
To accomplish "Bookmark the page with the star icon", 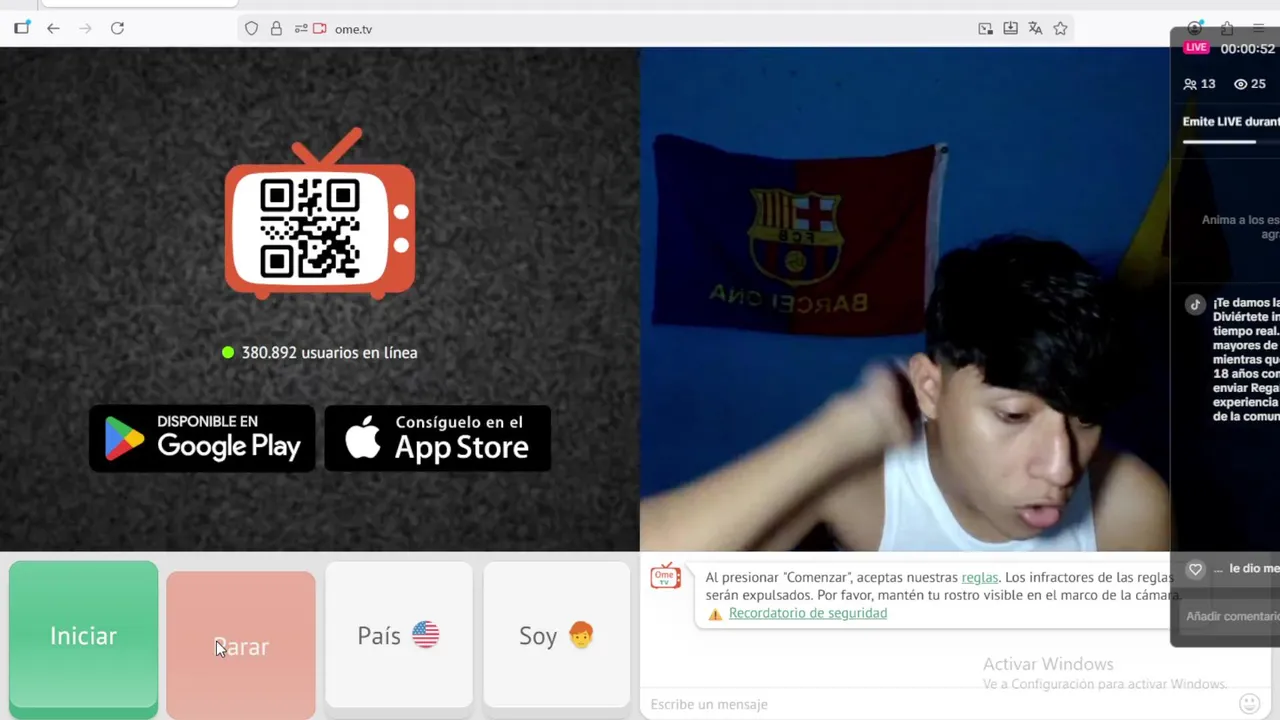I will pos(1060,29).
